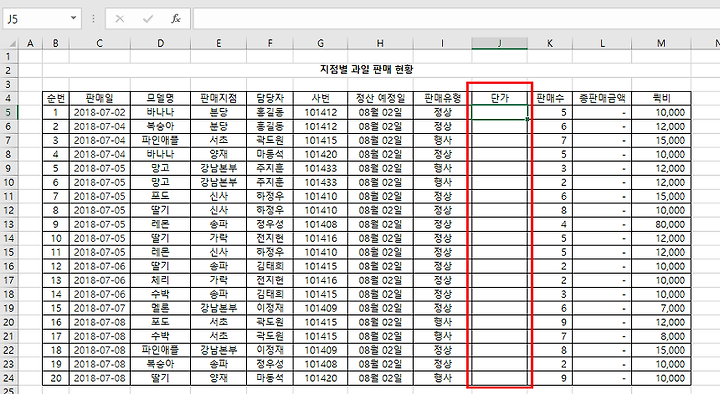Select column L header
Screen dimensions: 720x394
pyautogui.click(x=602, y=43)
